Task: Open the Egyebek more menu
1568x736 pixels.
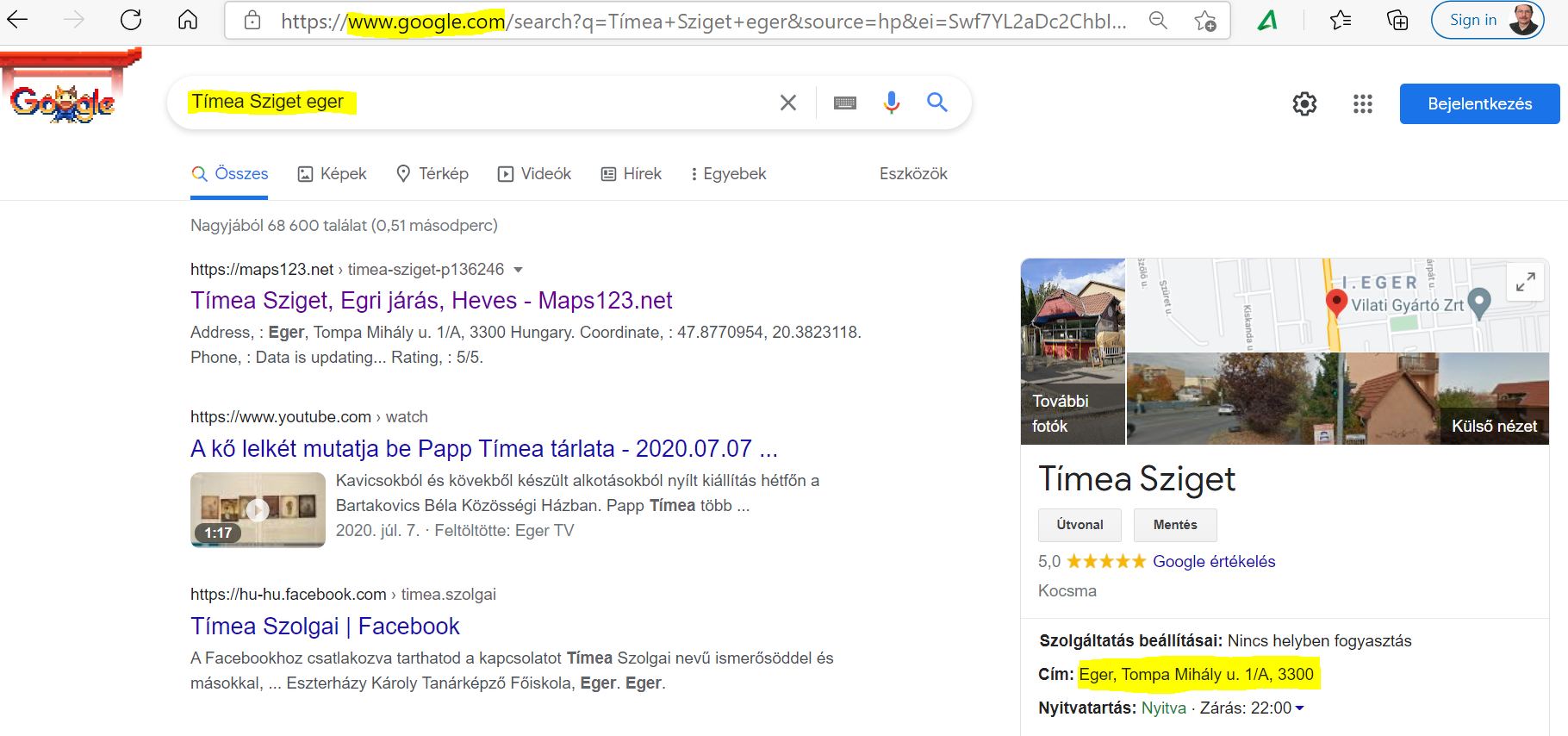Action: 728,174
